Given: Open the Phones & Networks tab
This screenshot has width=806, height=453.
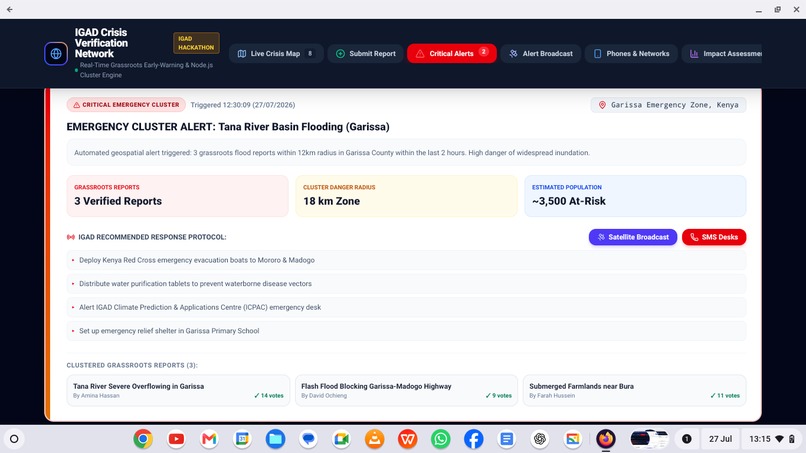Looking at the screenshot, I should (x=631, y=53).
